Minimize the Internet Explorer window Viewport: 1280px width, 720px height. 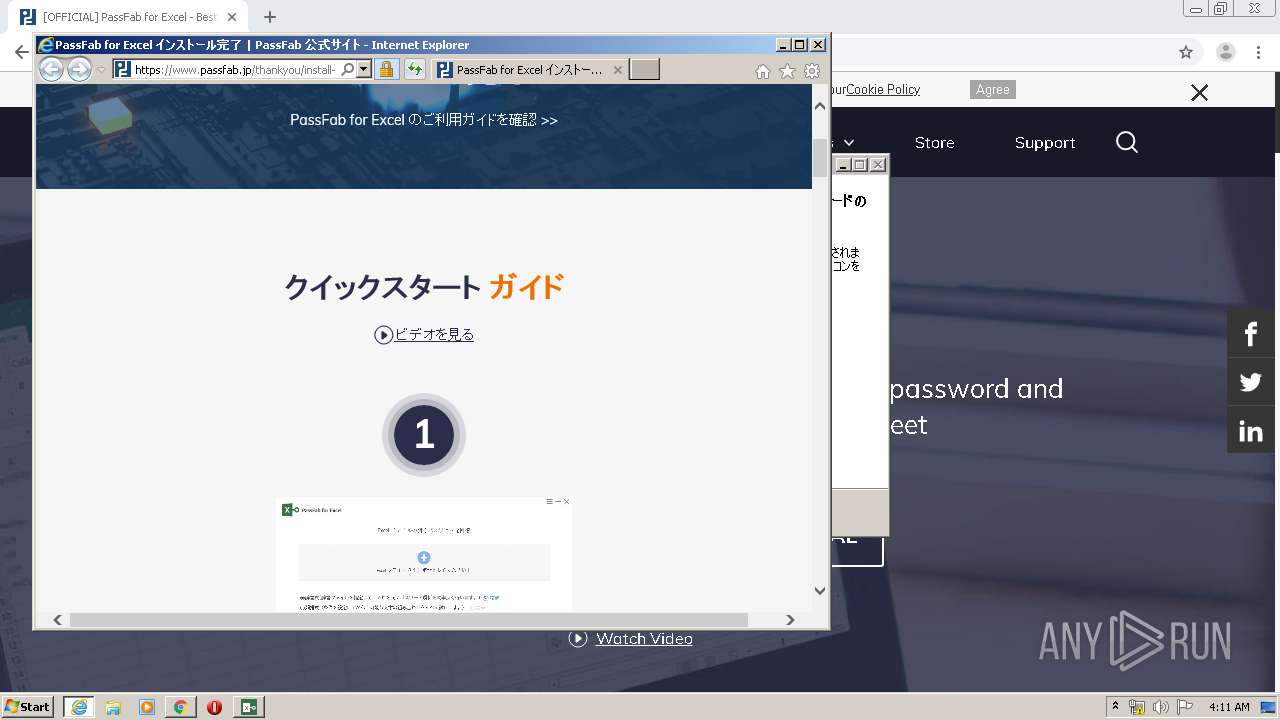(783, 45)
